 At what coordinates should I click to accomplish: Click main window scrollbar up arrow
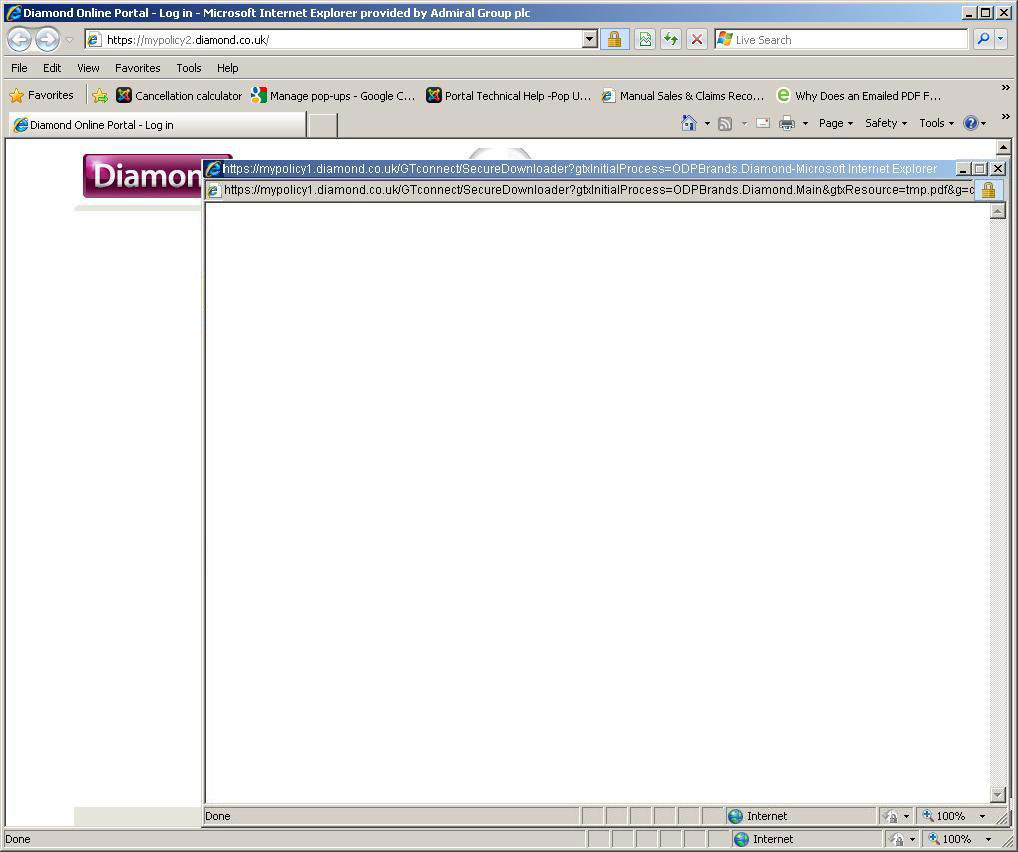pos(1003,147)
